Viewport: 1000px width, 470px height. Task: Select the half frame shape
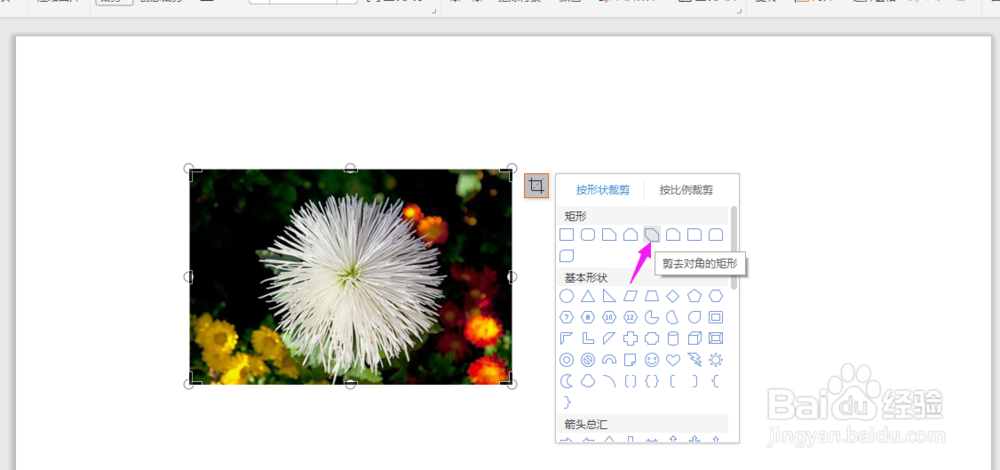tap(566, 338)
